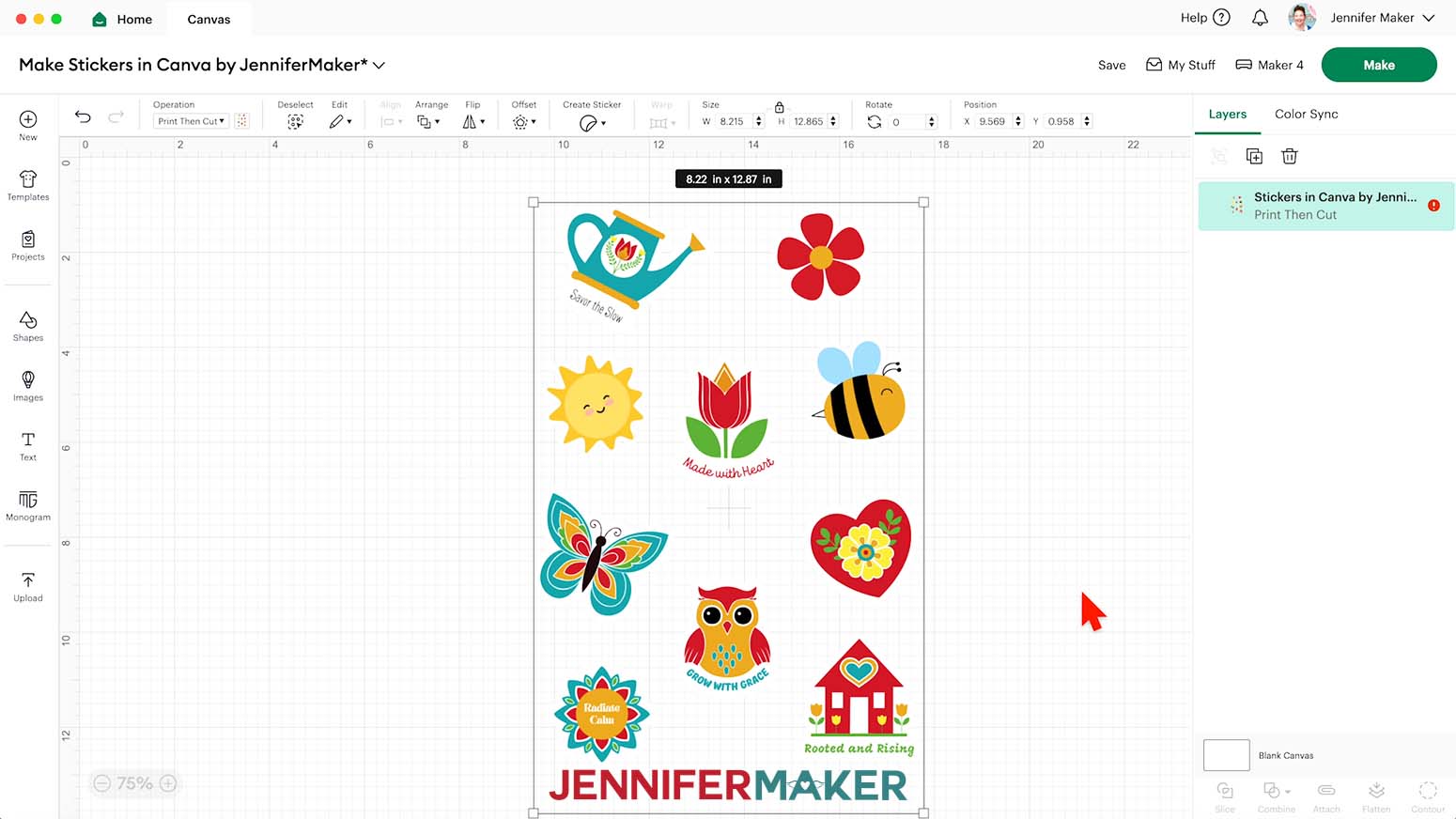Click the Rotate icon
The image size is (1456, 819).
tap(874, 122)
